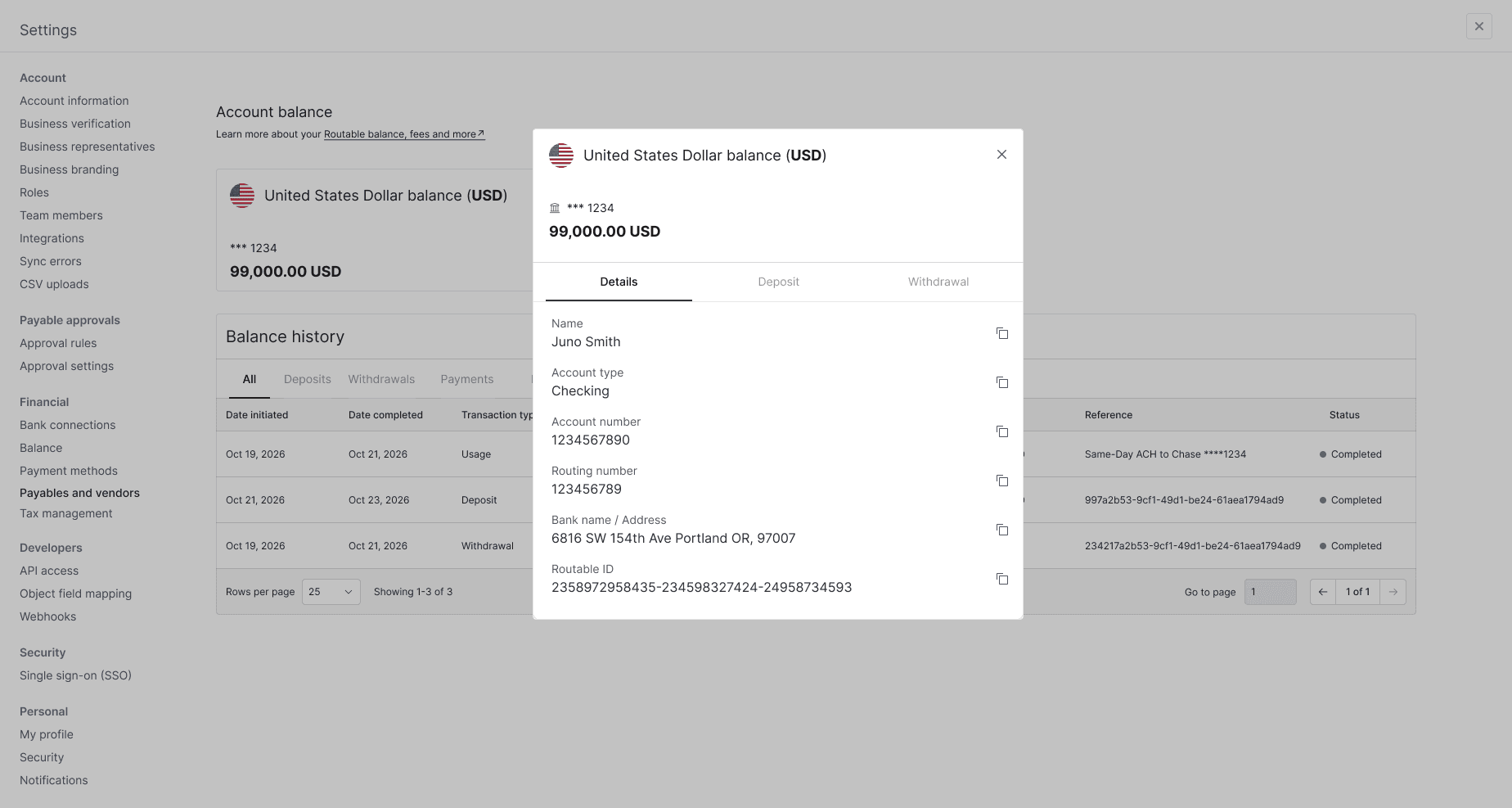Close the USD balance dialog
Screen dimensions: 1512x808
coord(1001,155)
